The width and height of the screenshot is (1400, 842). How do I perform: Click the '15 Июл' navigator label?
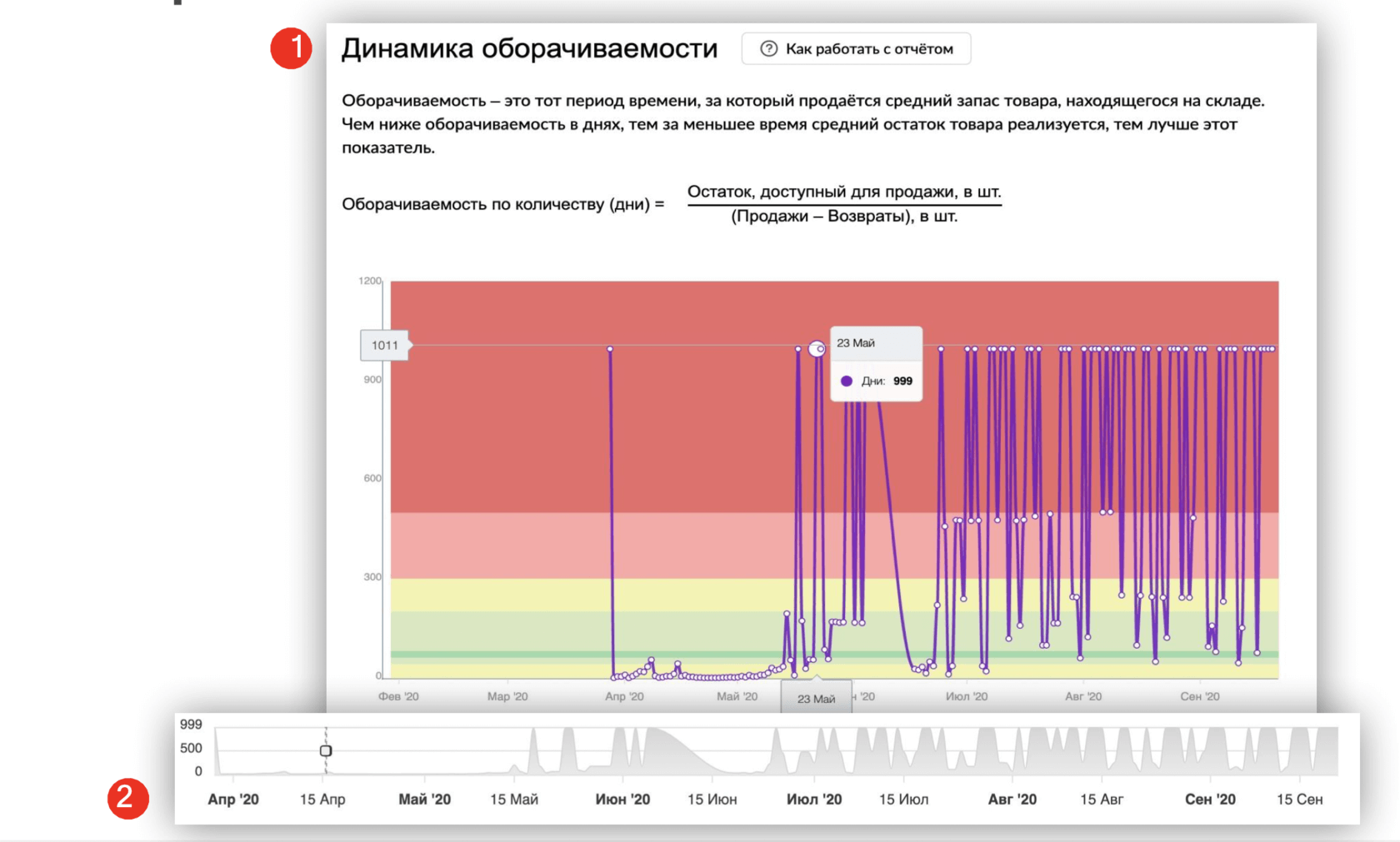pos(903,800)
